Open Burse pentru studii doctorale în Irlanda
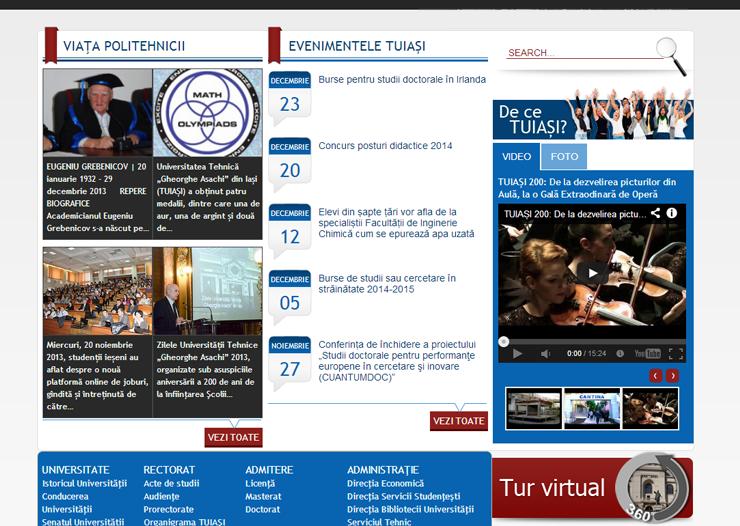This screenshot has width=740, height=526. coord(402,79)
